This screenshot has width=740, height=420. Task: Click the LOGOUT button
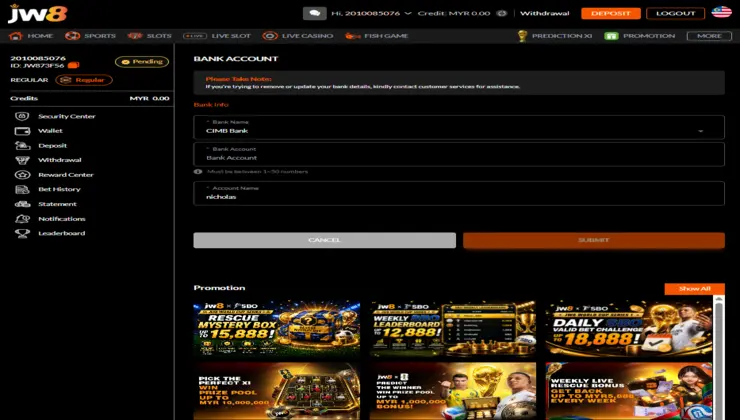[x=675, y=13]
